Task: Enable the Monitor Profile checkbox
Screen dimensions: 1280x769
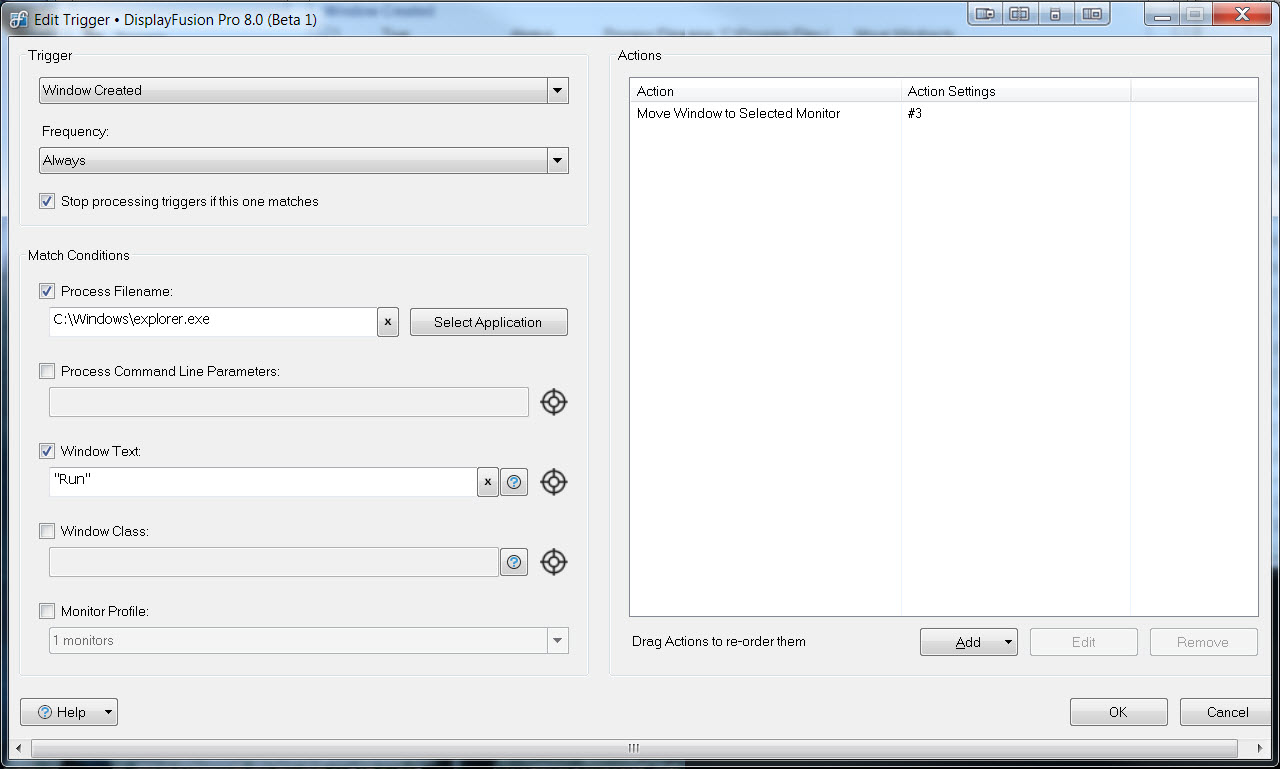Action: (47, 611)
